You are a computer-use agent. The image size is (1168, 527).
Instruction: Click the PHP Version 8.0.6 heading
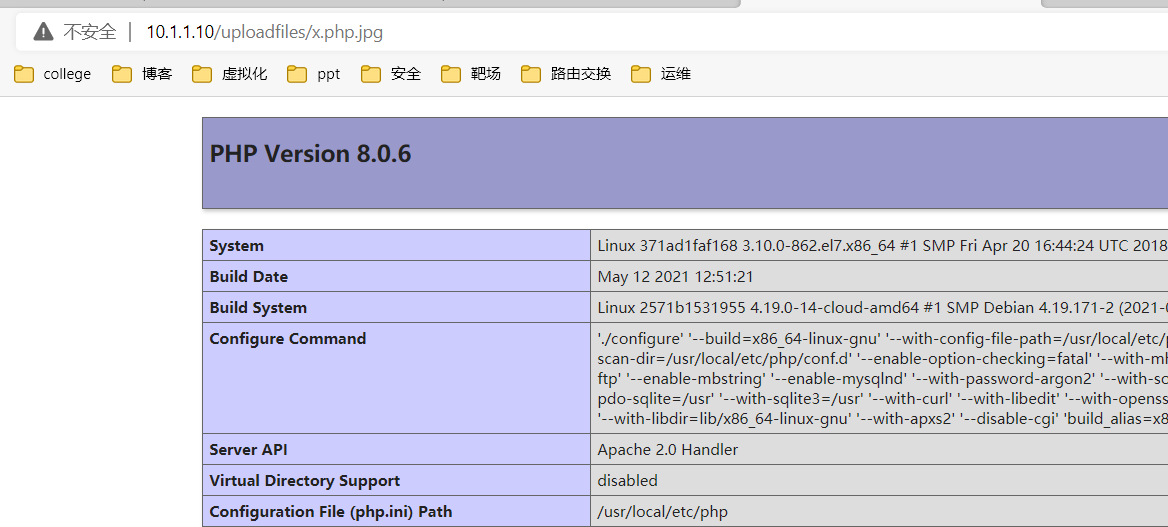pos(311,154)
